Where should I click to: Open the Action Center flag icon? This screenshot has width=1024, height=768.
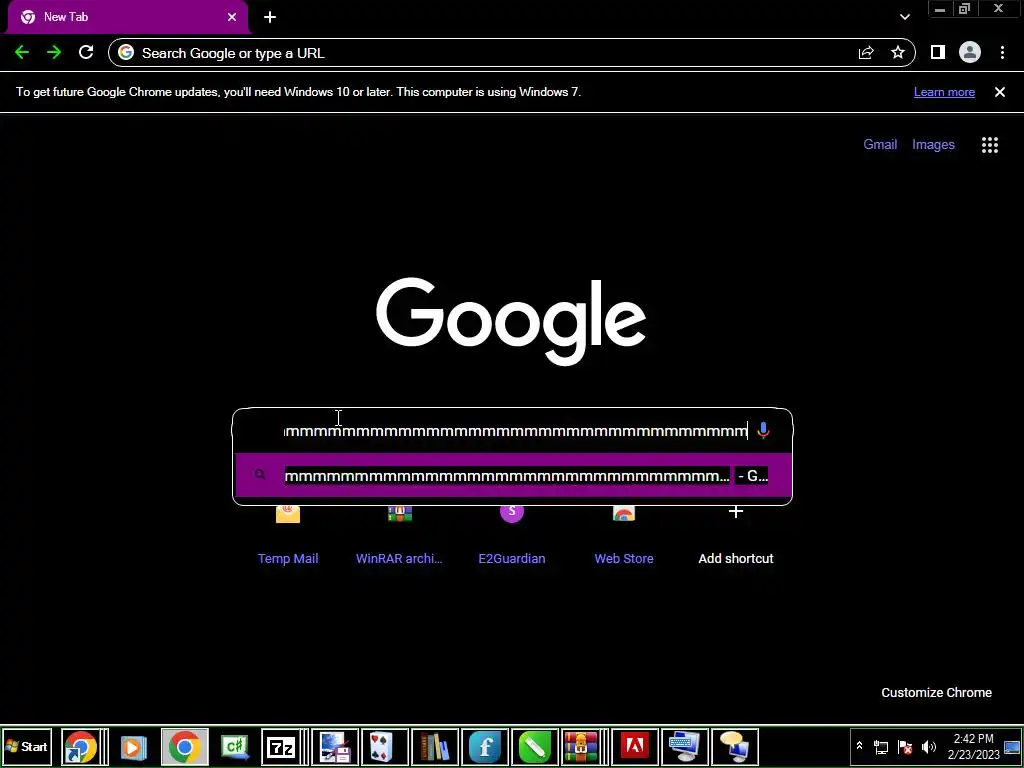pyautogui.click(x=904, y=746)
